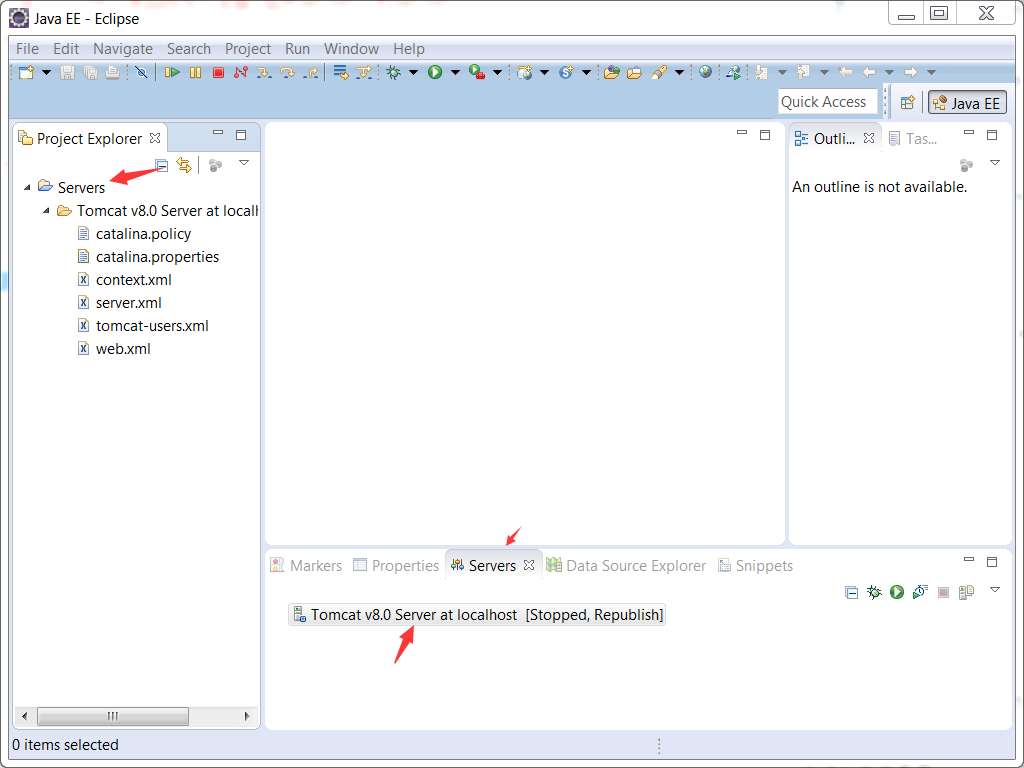Click the Search (flashlight) toolbar icon

[658, 72]
